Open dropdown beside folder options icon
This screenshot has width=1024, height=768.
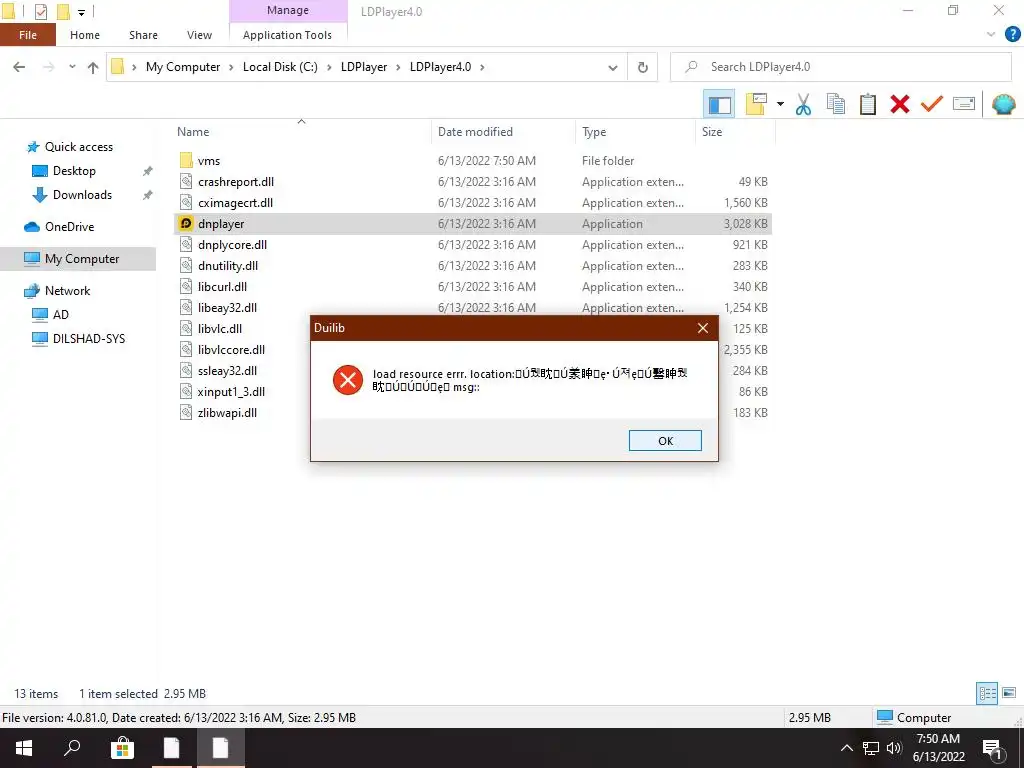780,104
